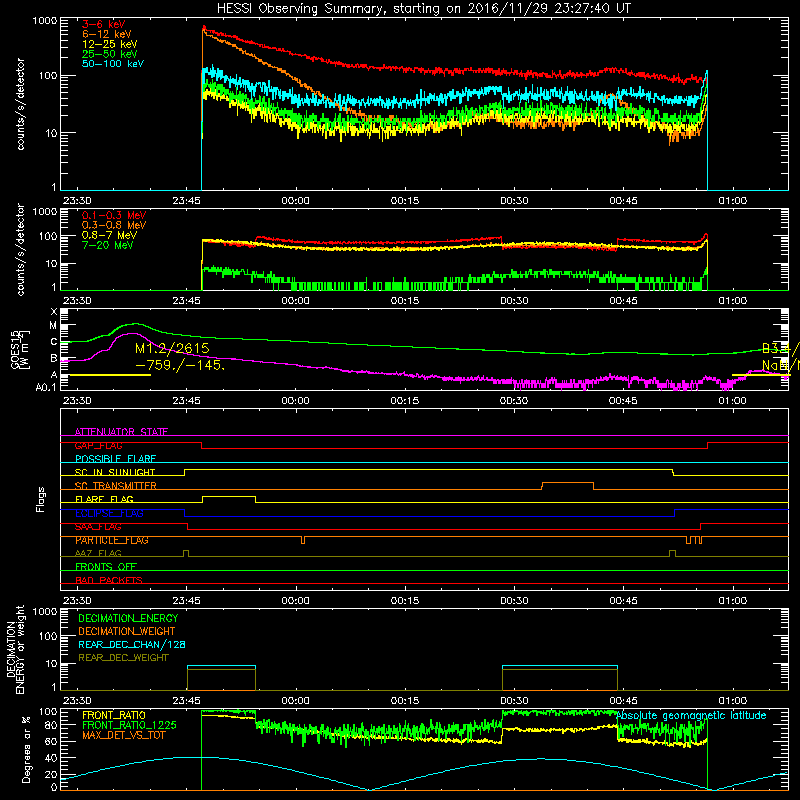Click the second rear decimation rectangle near 00:30
Screen dimensions: 800x800
(x=560, y=678)
